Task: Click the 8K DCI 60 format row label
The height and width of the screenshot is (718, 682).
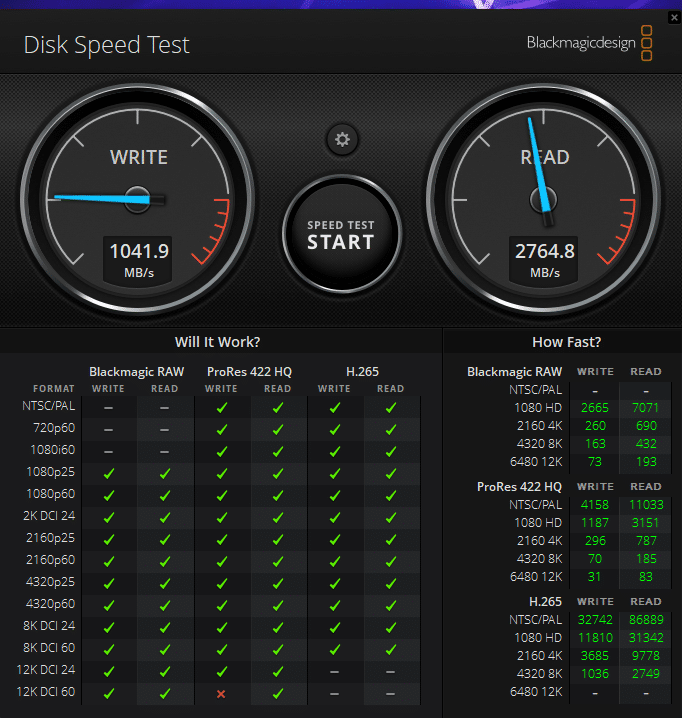Action: [49, 647]
